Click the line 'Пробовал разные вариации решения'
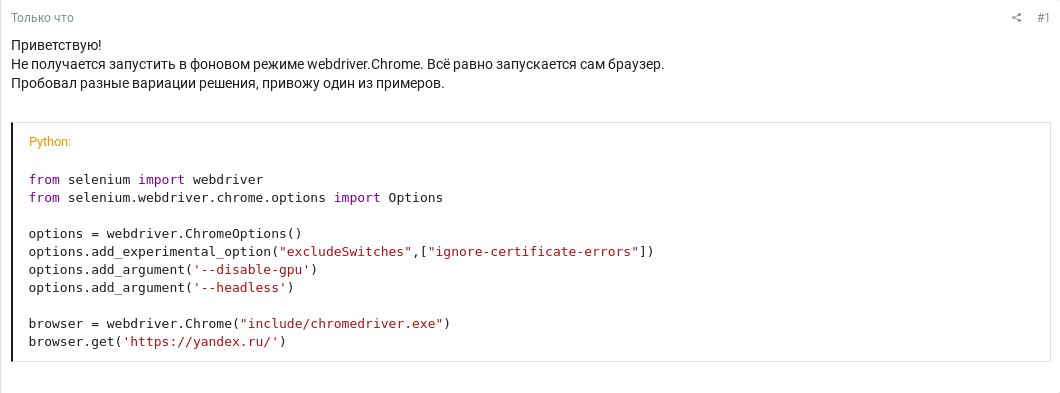The image size is (1060, 393). (x=228, y=85)
